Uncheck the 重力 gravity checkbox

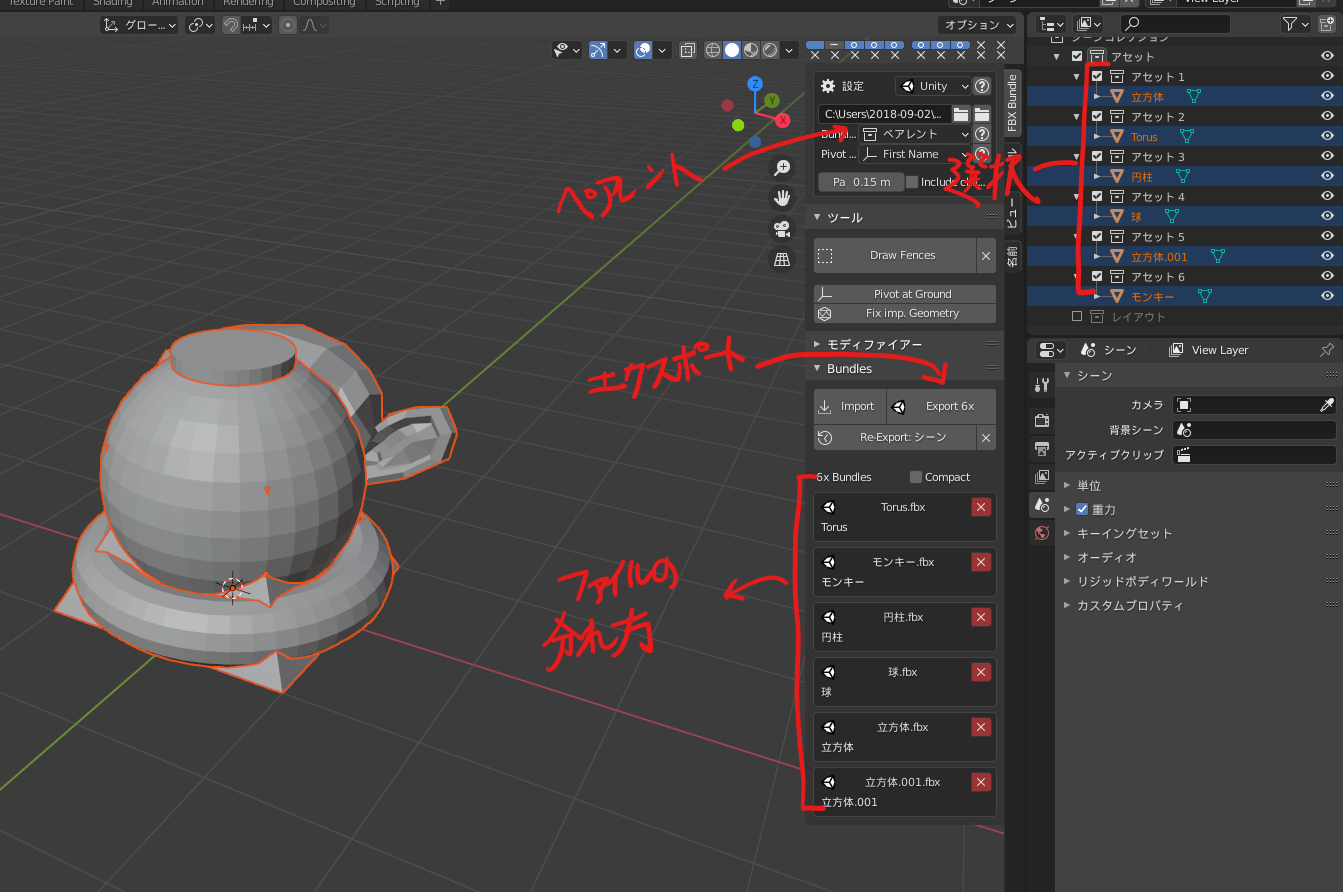pos(1082,510)
